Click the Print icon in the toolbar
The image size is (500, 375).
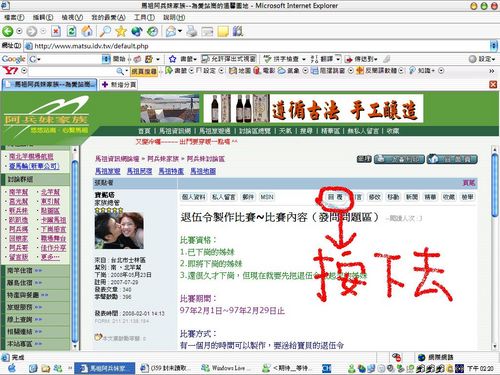[x=192, y=31]
